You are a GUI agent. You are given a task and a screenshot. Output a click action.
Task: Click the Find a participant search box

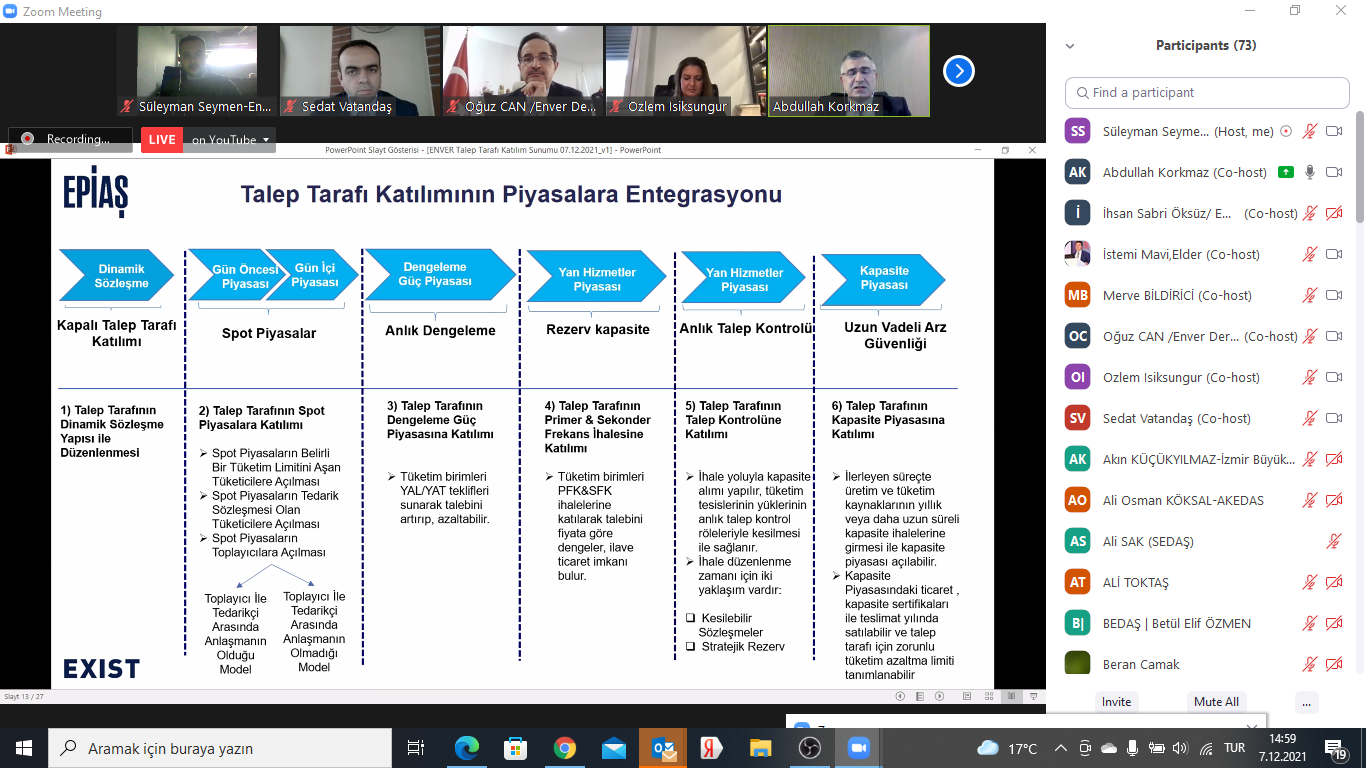tap(1207, 92)
